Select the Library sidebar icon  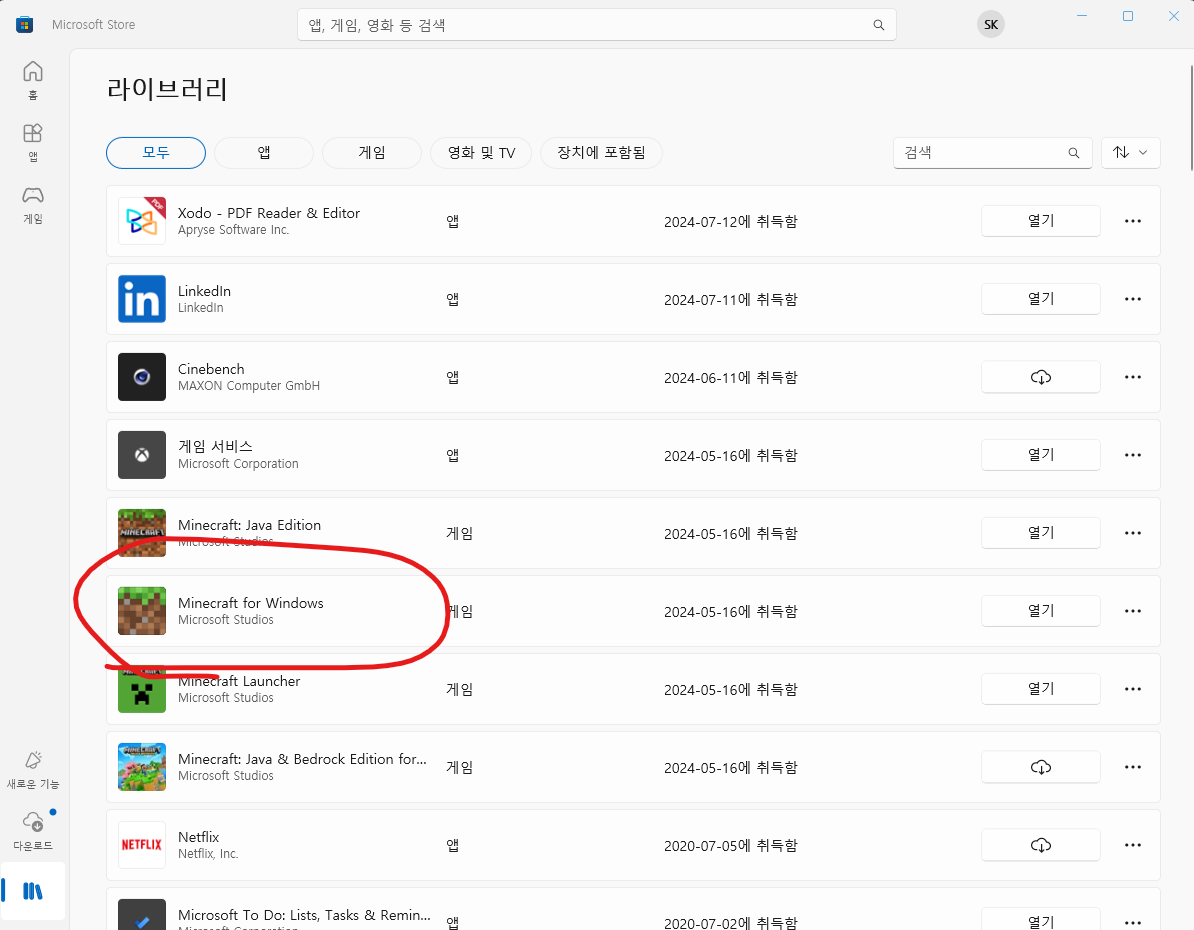point(33,890)
